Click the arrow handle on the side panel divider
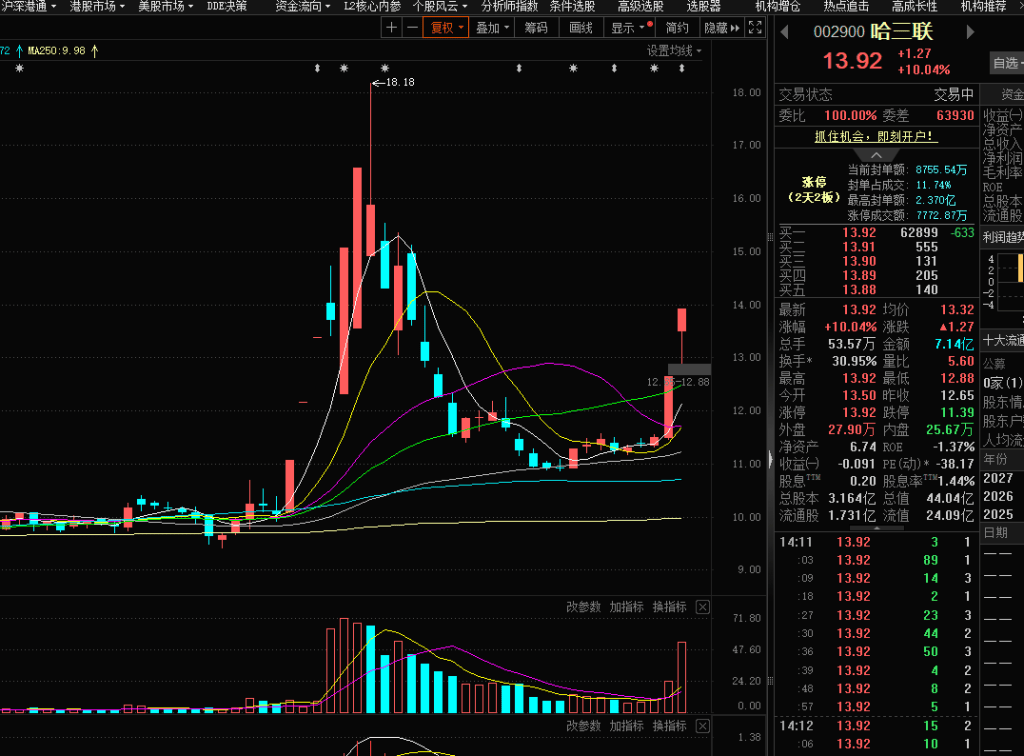The image size is (1024, 756). (x=771, y=460)
